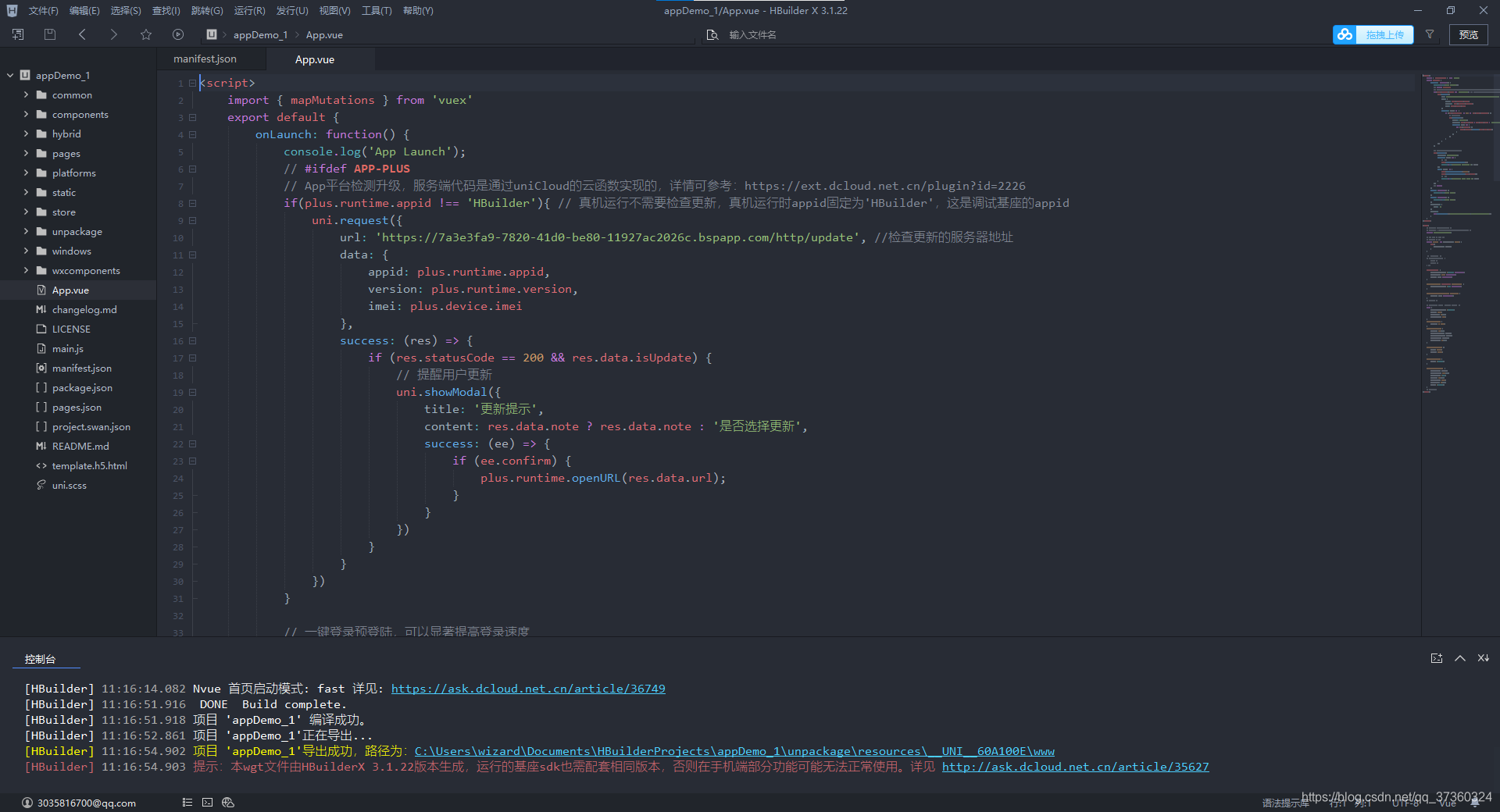Select the store folder row
Image resolution: width=1500 pixels, height=812 pixels.
[x=78, y=212]
